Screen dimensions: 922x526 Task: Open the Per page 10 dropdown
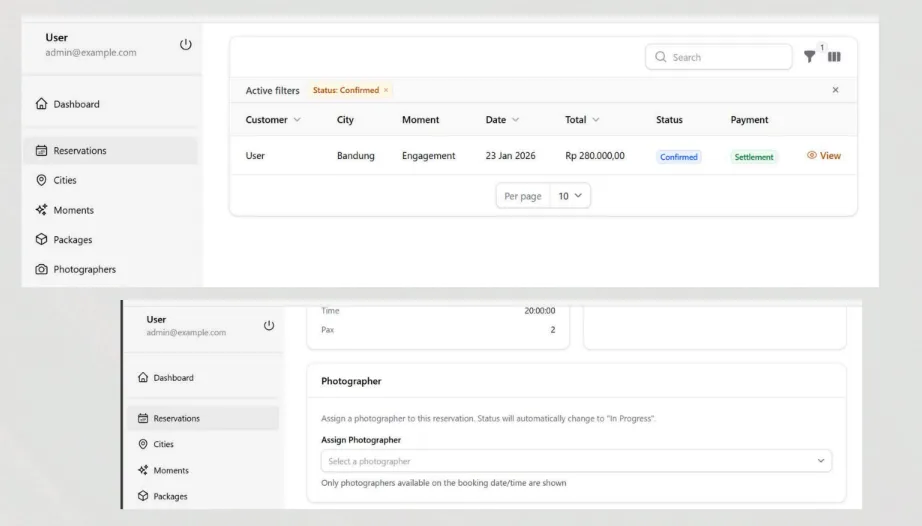pos(570,196)
